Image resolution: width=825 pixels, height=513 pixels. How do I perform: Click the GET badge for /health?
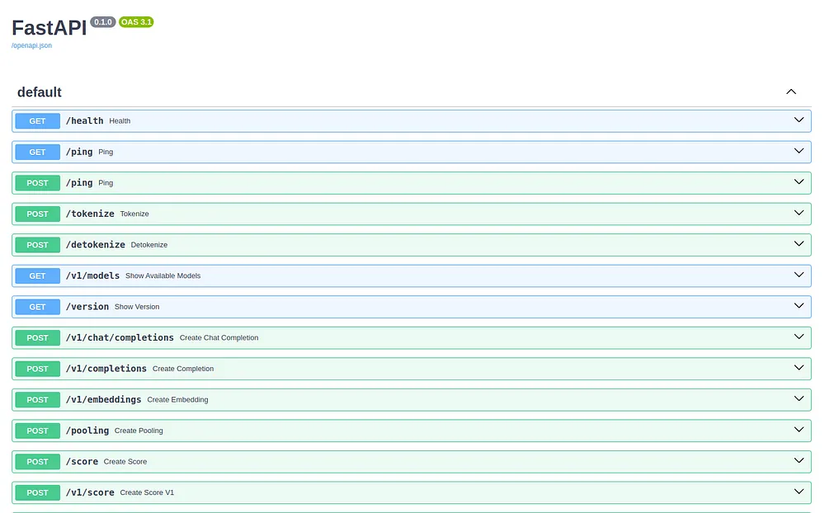(x=37, y=121)
